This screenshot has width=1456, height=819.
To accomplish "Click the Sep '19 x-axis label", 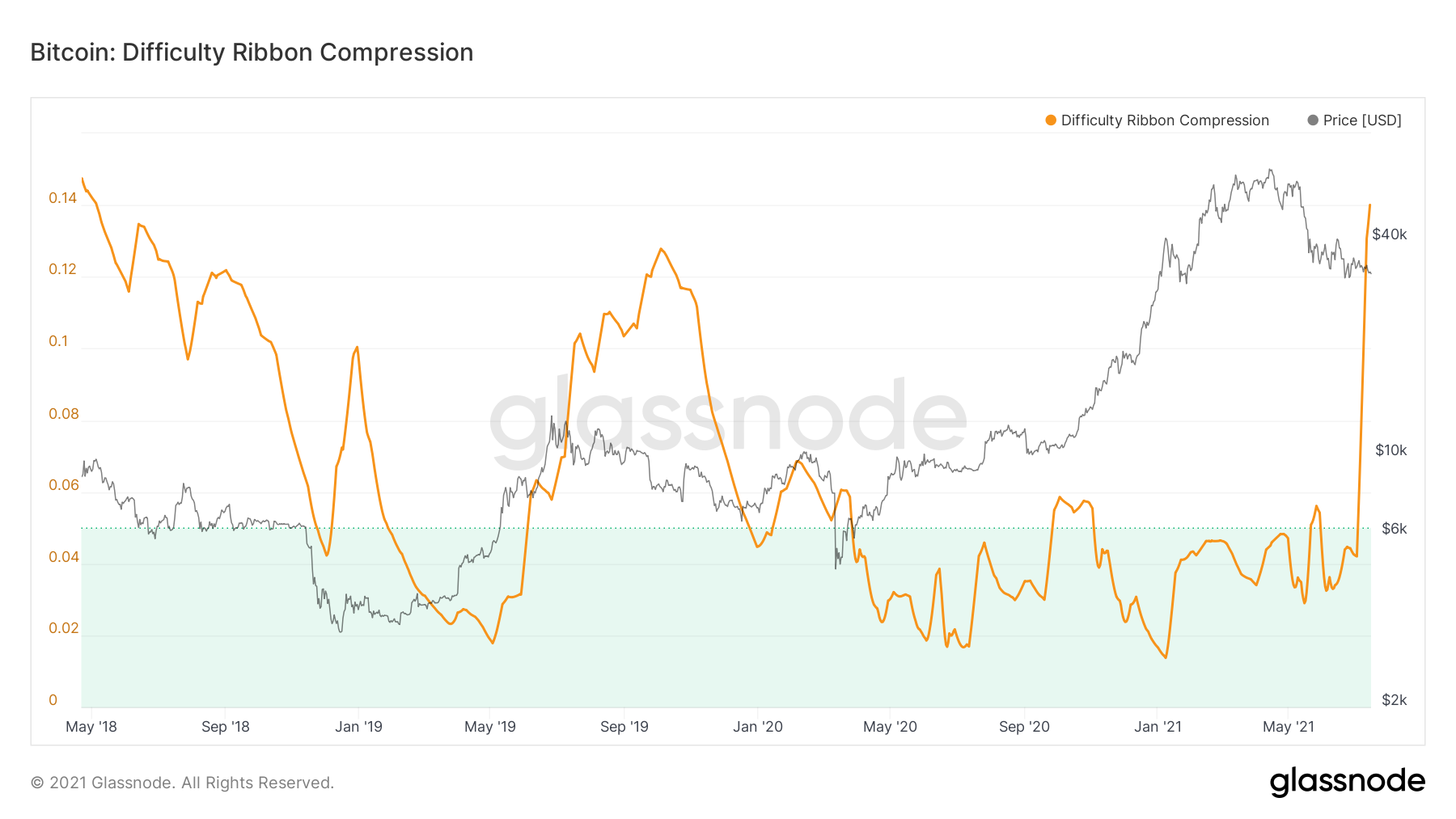I will tap(624, 727).
